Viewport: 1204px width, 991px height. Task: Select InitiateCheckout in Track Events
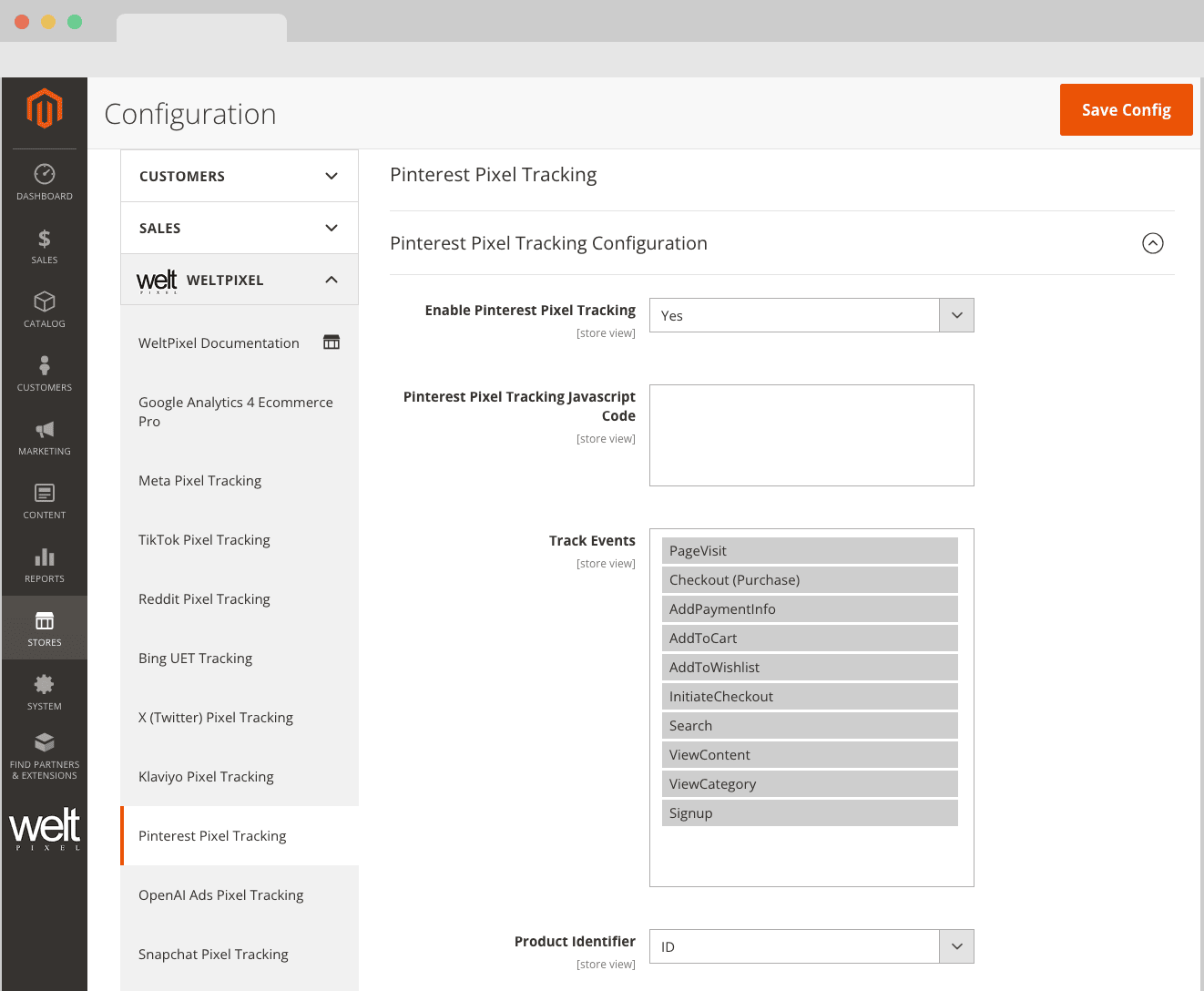pyautogui.click(x=810, y=697)
